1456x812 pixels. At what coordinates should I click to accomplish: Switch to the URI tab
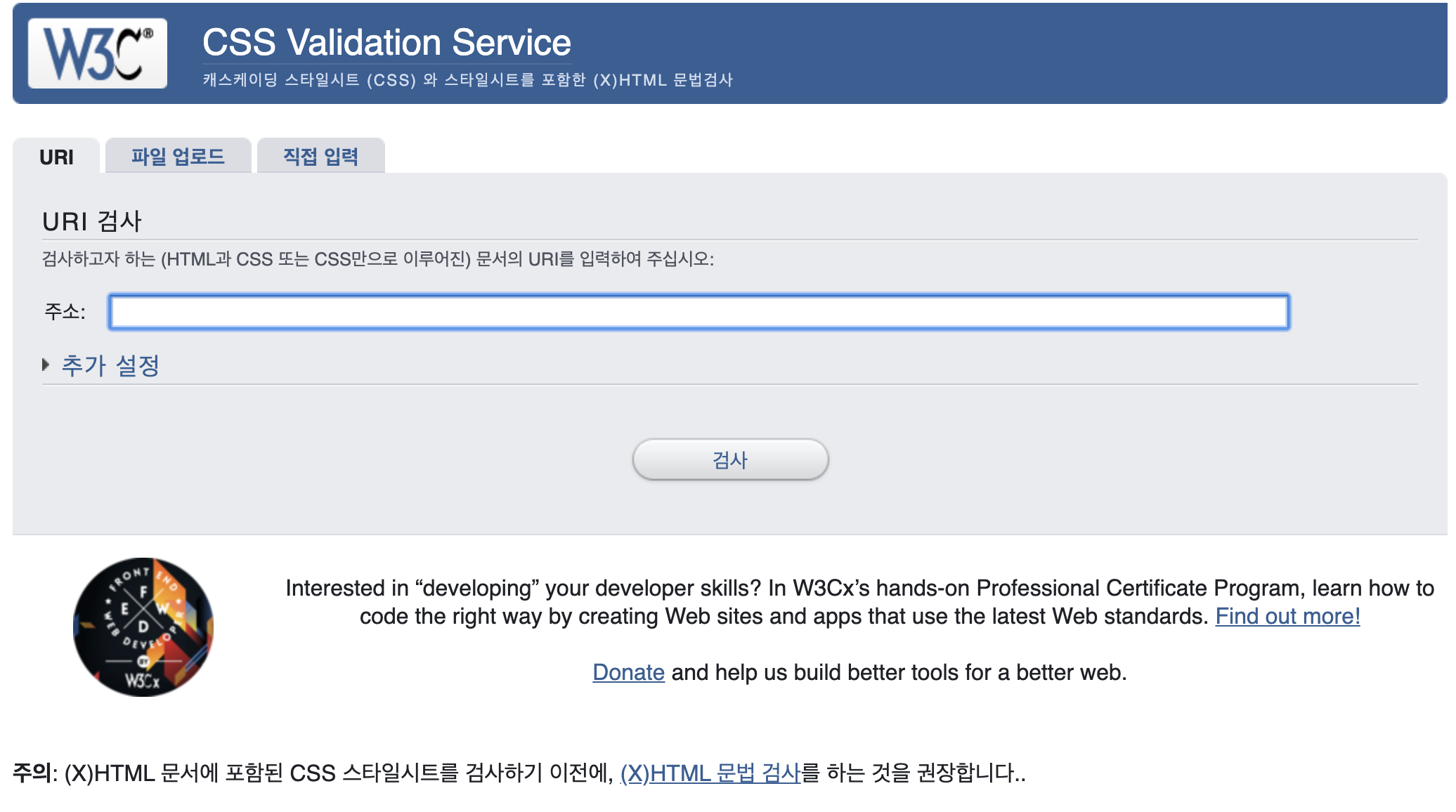click(56, 157)
